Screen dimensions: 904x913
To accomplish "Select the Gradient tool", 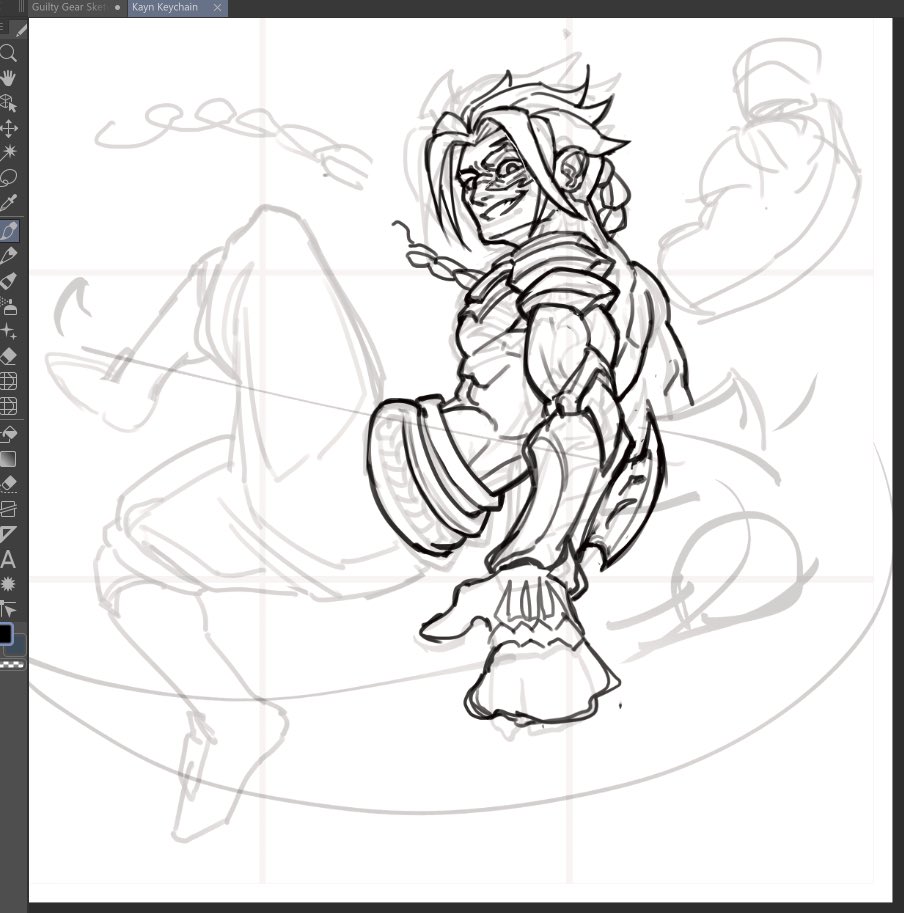I will coord(8,459).
